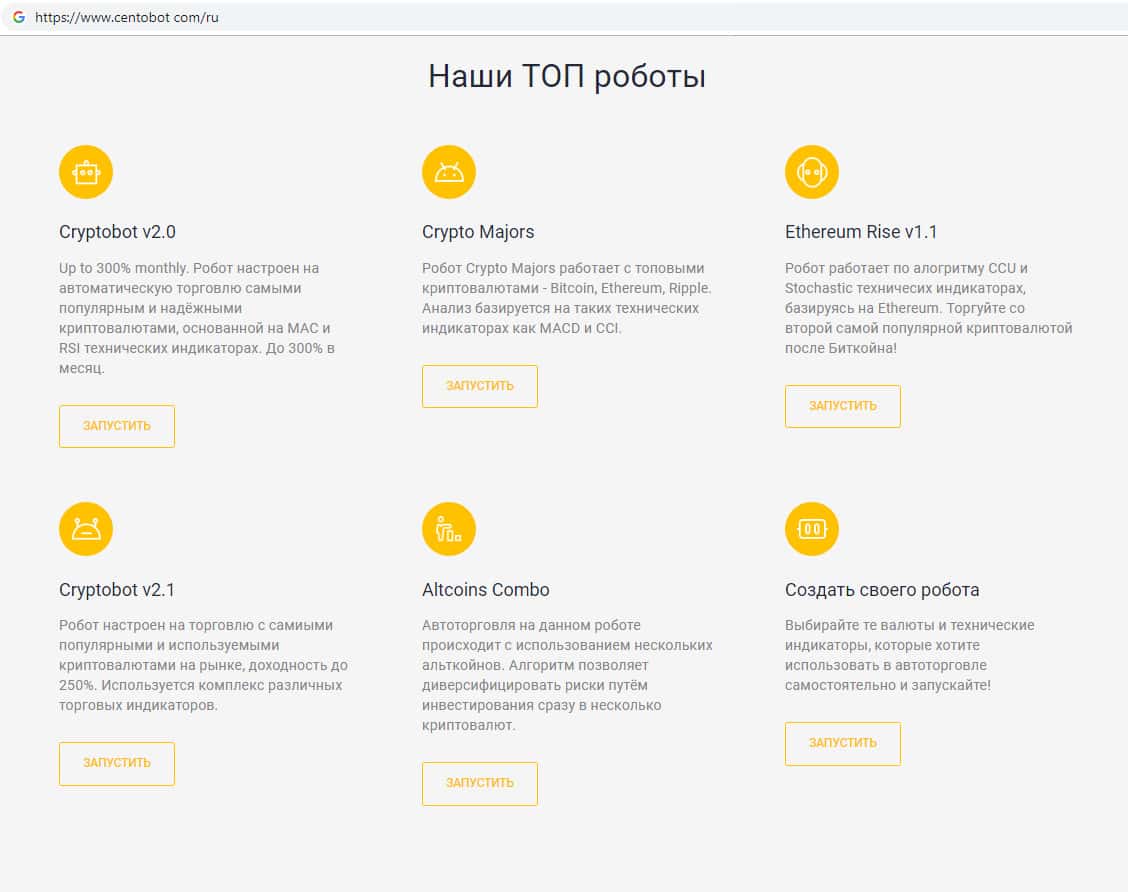Click the description starting Робот работает по алогритму CCU
The image size is (1128, 892).
point(929,308)
